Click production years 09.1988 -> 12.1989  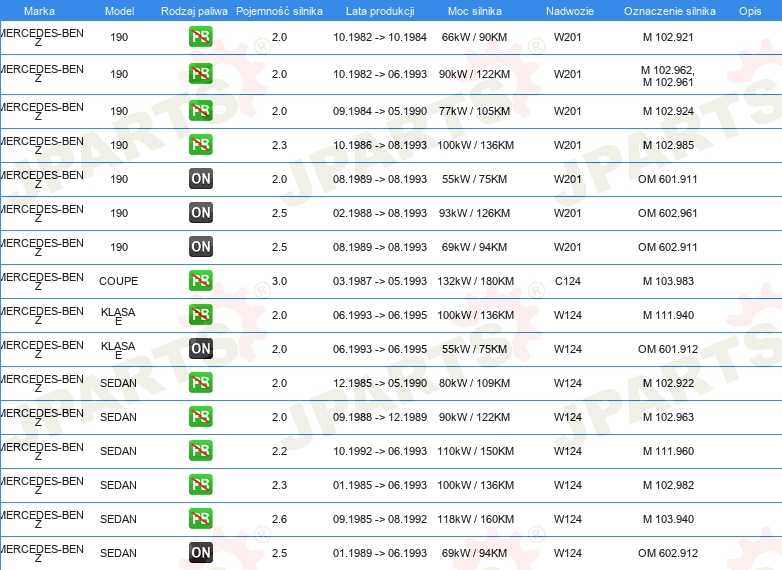tap(380, 417)
